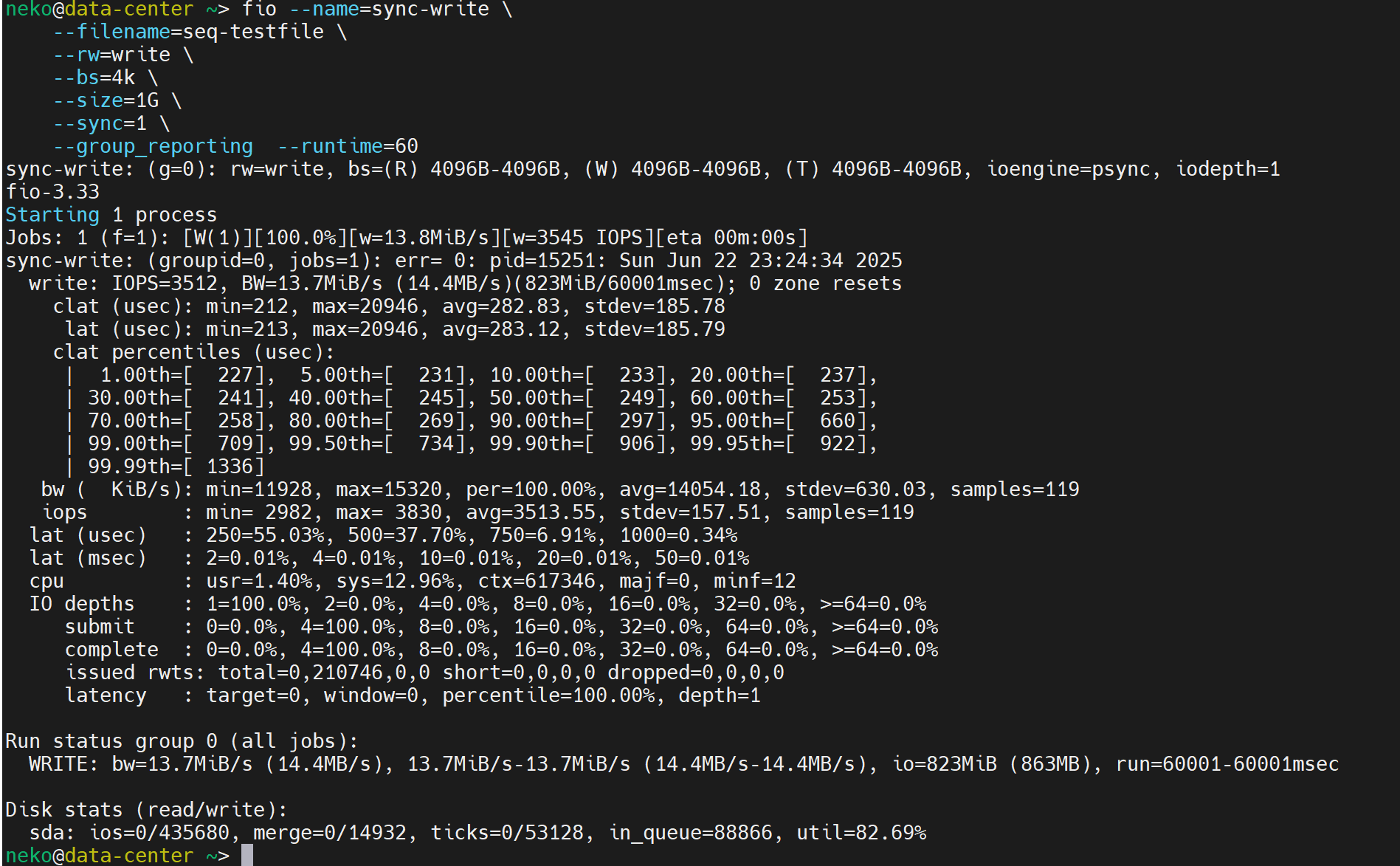Click the --size=1G option text

[x=106, y=100]
